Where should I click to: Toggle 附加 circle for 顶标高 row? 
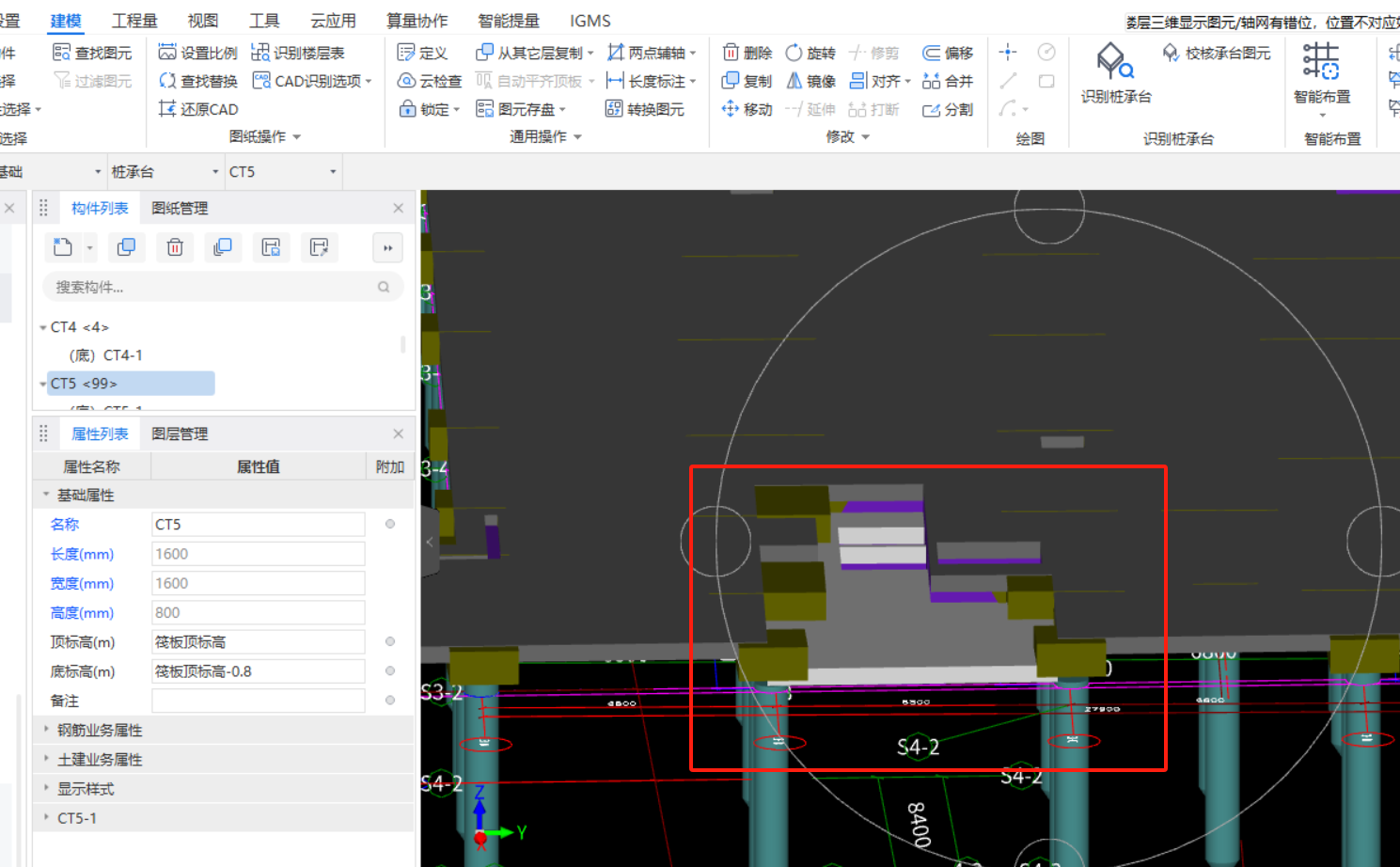pyautogui.click(x=390, y=641)
